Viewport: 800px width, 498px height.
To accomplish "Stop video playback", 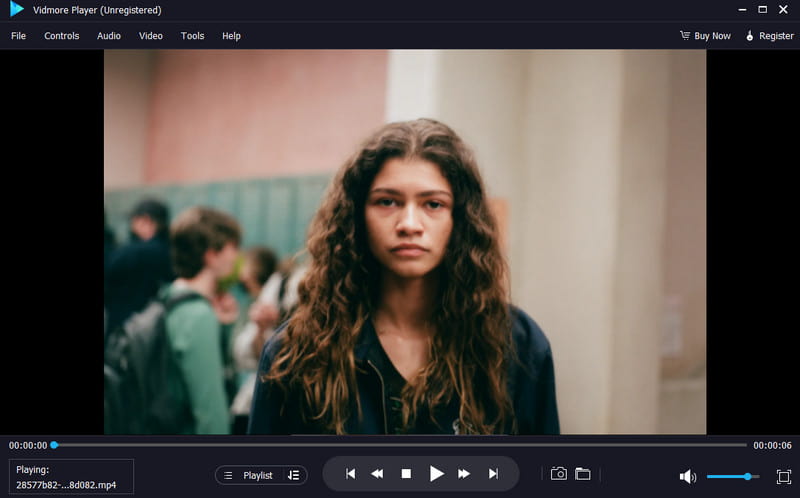I will pyautogui.click(x=406, y=474).
